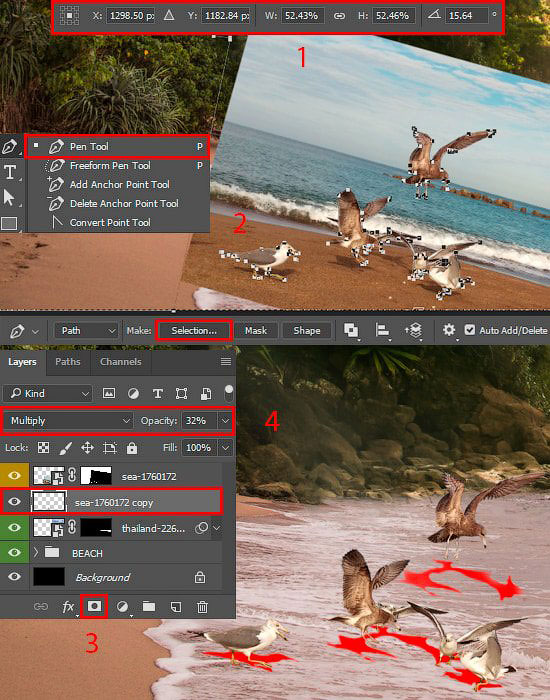Select the Path Selection arrow tool
This screenshot has width=550, height=700.
click(x=10, y=198)
